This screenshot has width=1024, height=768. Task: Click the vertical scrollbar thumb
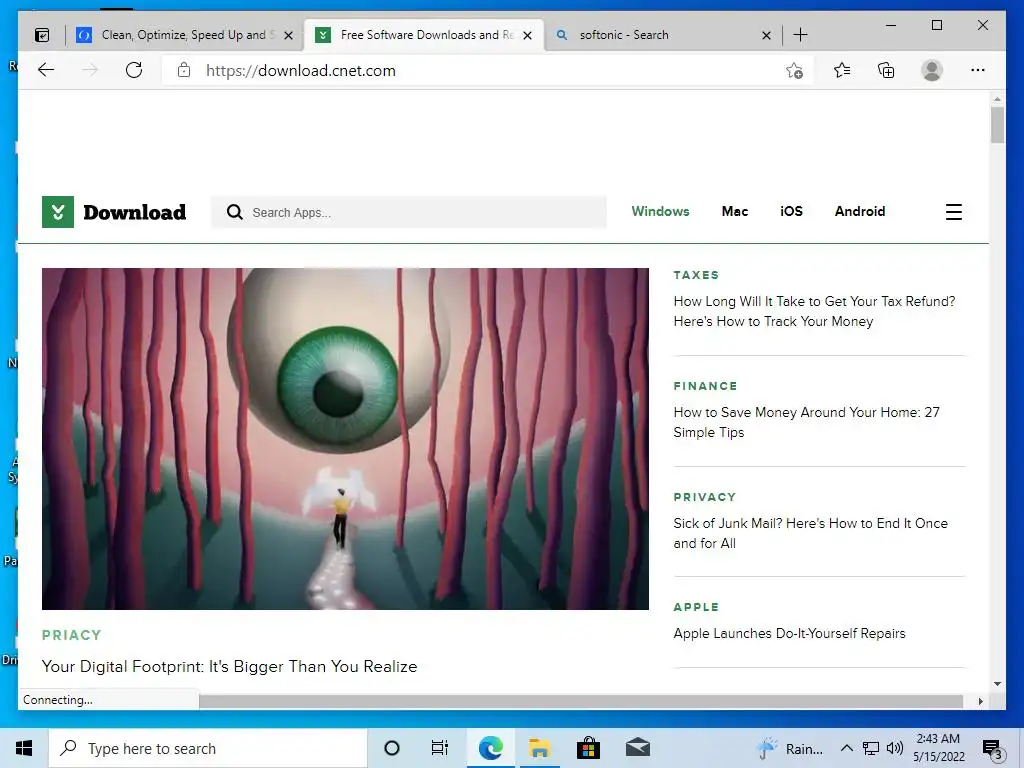(x=997, y=125)
